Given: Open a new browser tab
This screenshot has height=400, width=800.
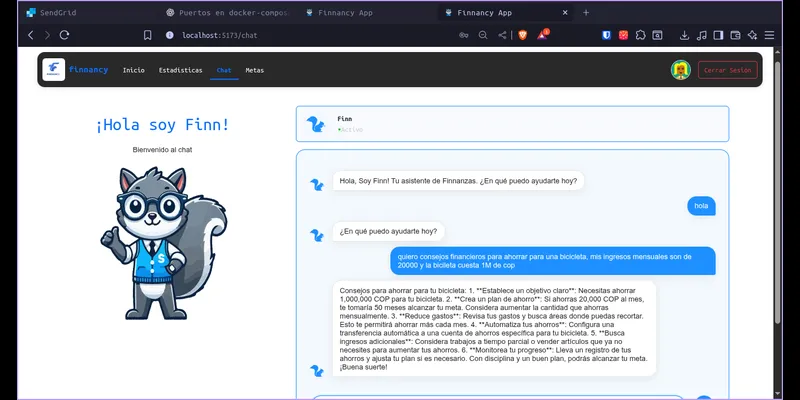Looking at the screenshot, I should pos(586,13).
